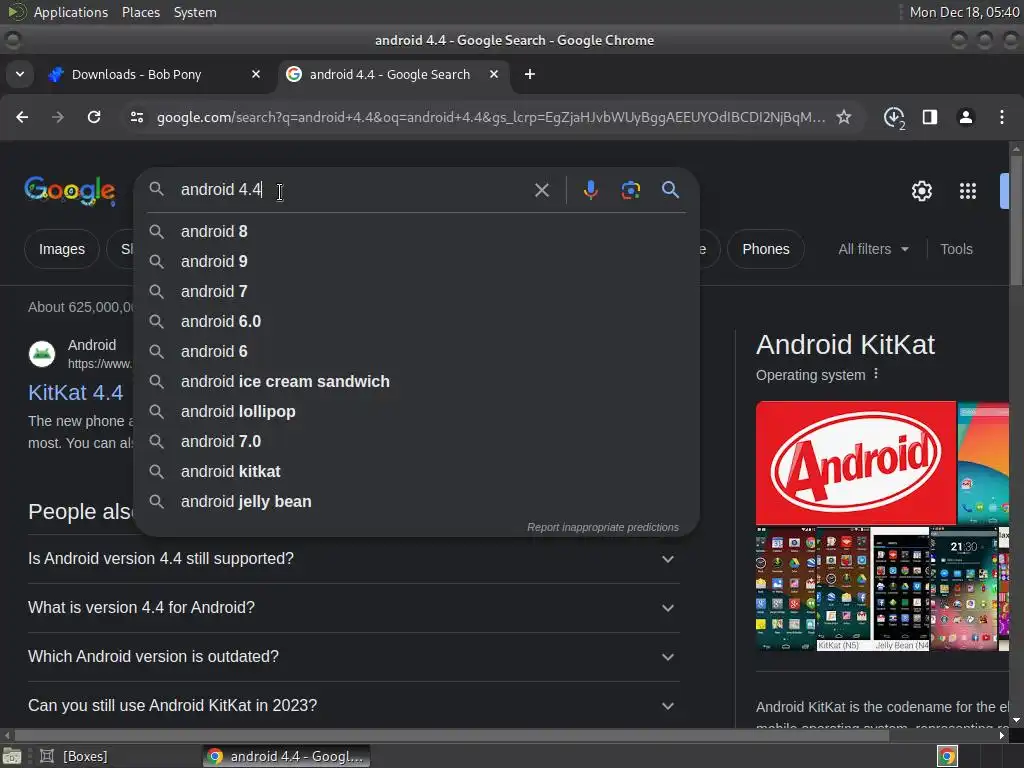Select the Phones filter chip
The image size is (1024, 768).
(765, 249)
